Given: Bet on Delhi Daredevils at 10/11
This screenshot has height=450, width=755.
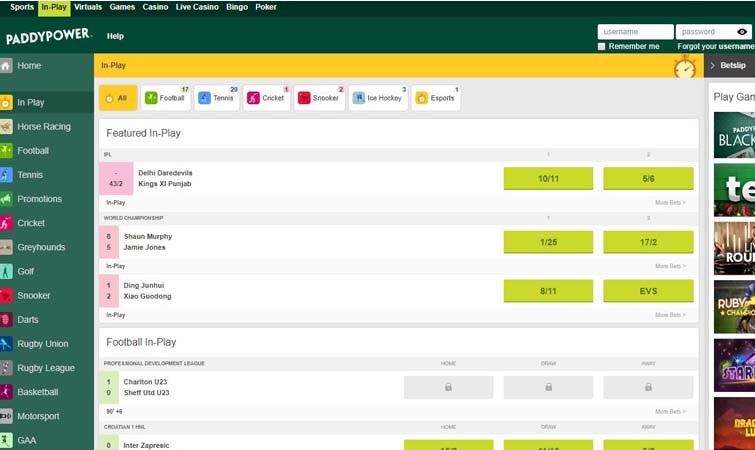Looking at the screenshot, I should click(548, 178).
